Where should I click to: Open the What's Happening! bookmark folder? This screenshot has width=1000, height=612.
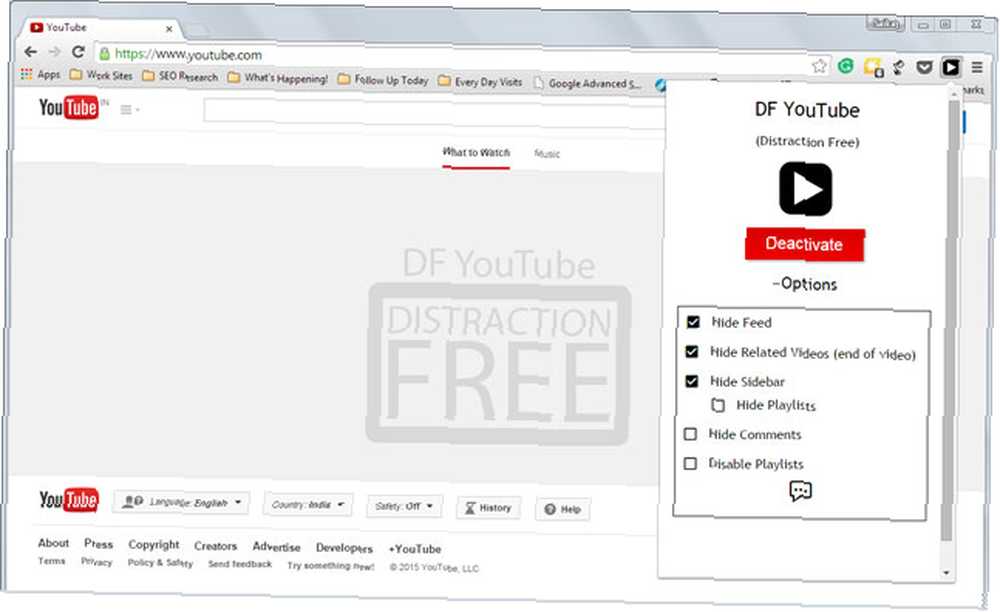click(x=278, y=78)
